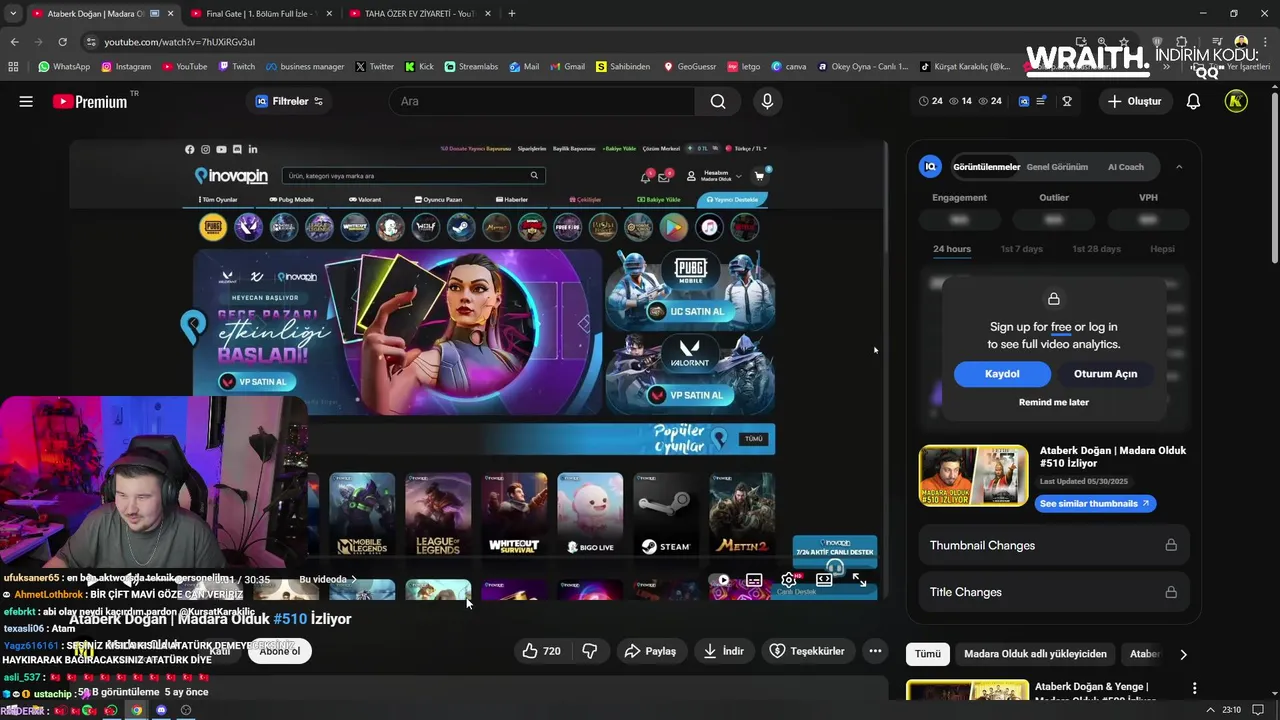The image size is (1280, 720).
Task: Open the more actions ellipsis menu
Action: coord(875,651)
